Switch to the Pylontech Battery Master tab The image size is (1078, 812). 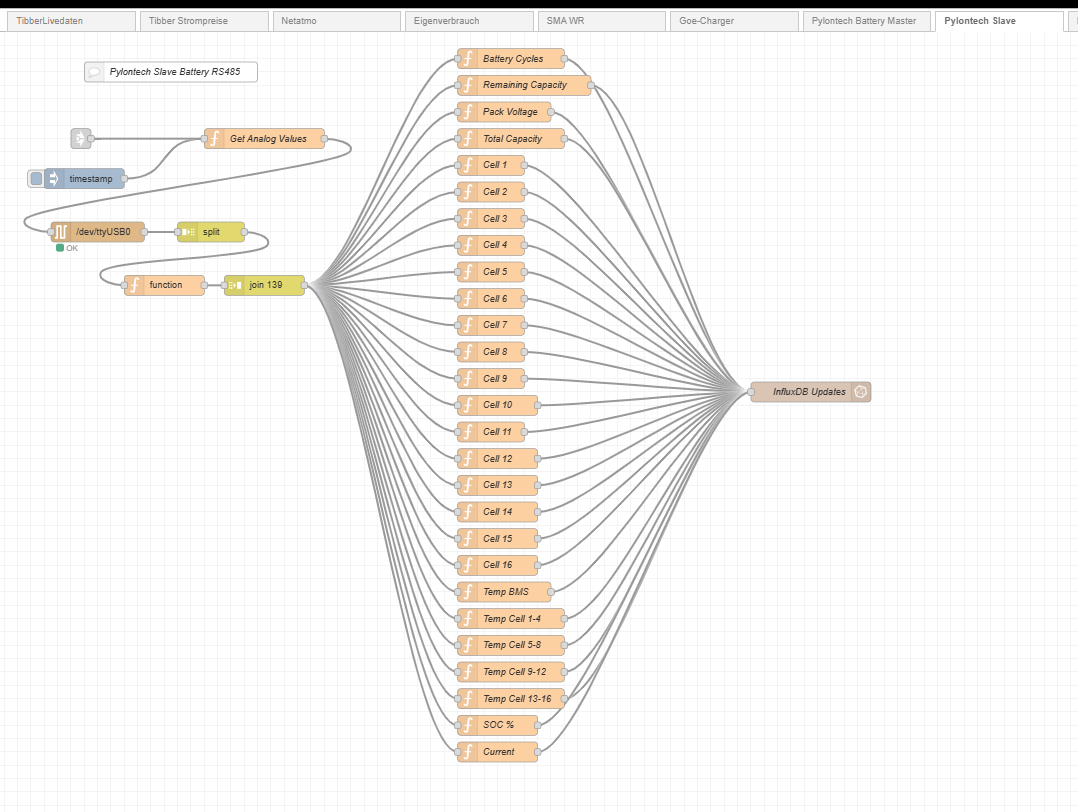(x=866, y=21)
